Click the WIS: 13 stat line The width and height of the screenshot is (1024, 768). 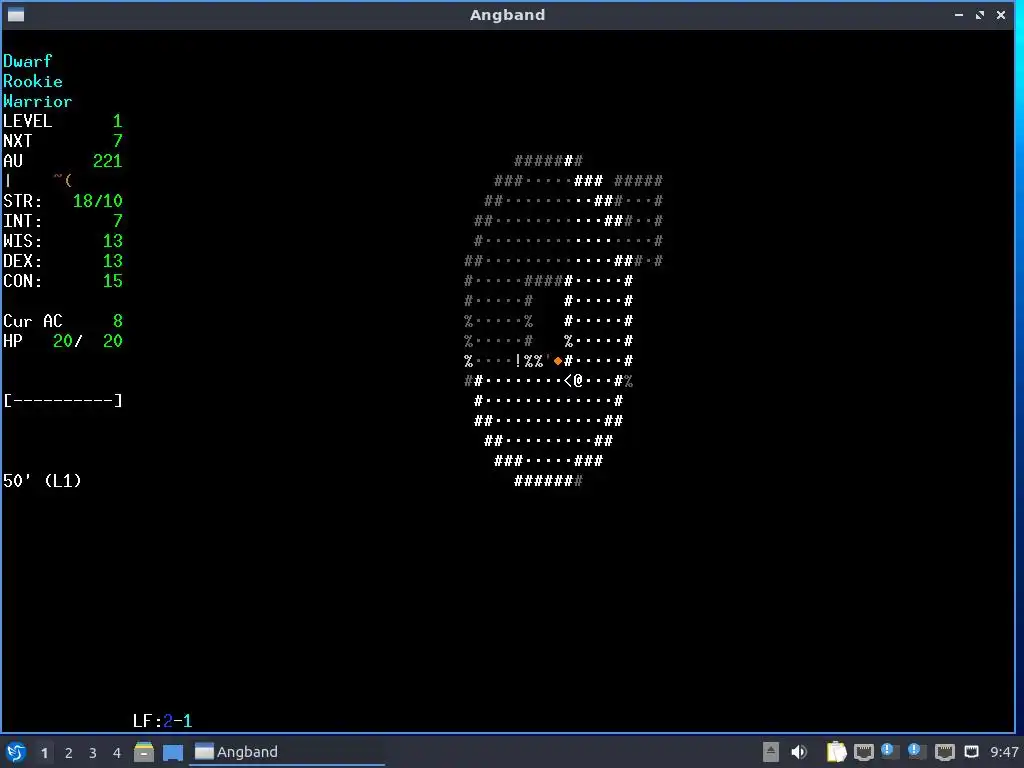tap(63, 241)
